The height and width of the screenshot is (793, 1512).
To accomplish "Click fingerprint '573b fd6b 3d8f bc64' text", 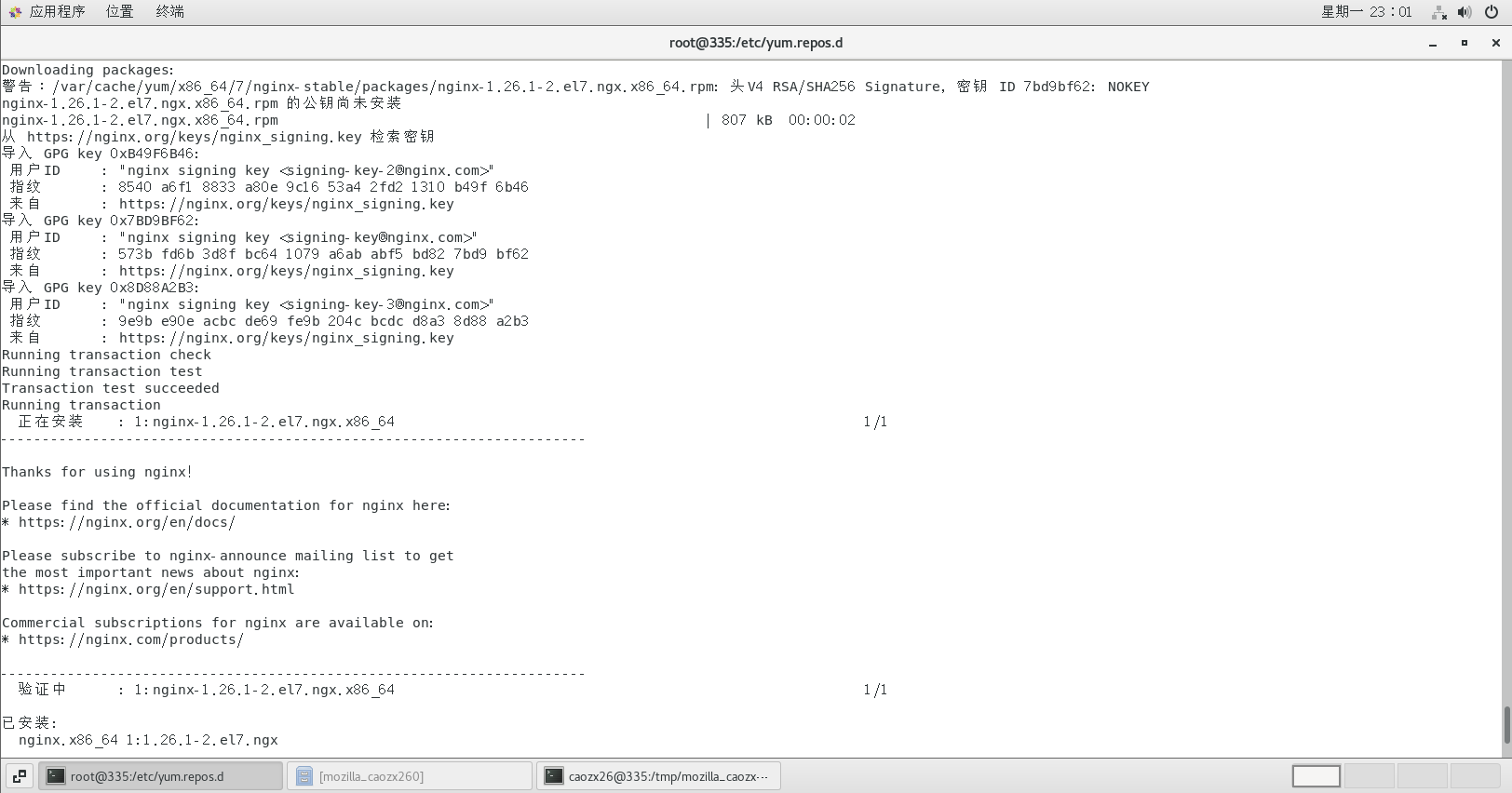I will (197, 254).
